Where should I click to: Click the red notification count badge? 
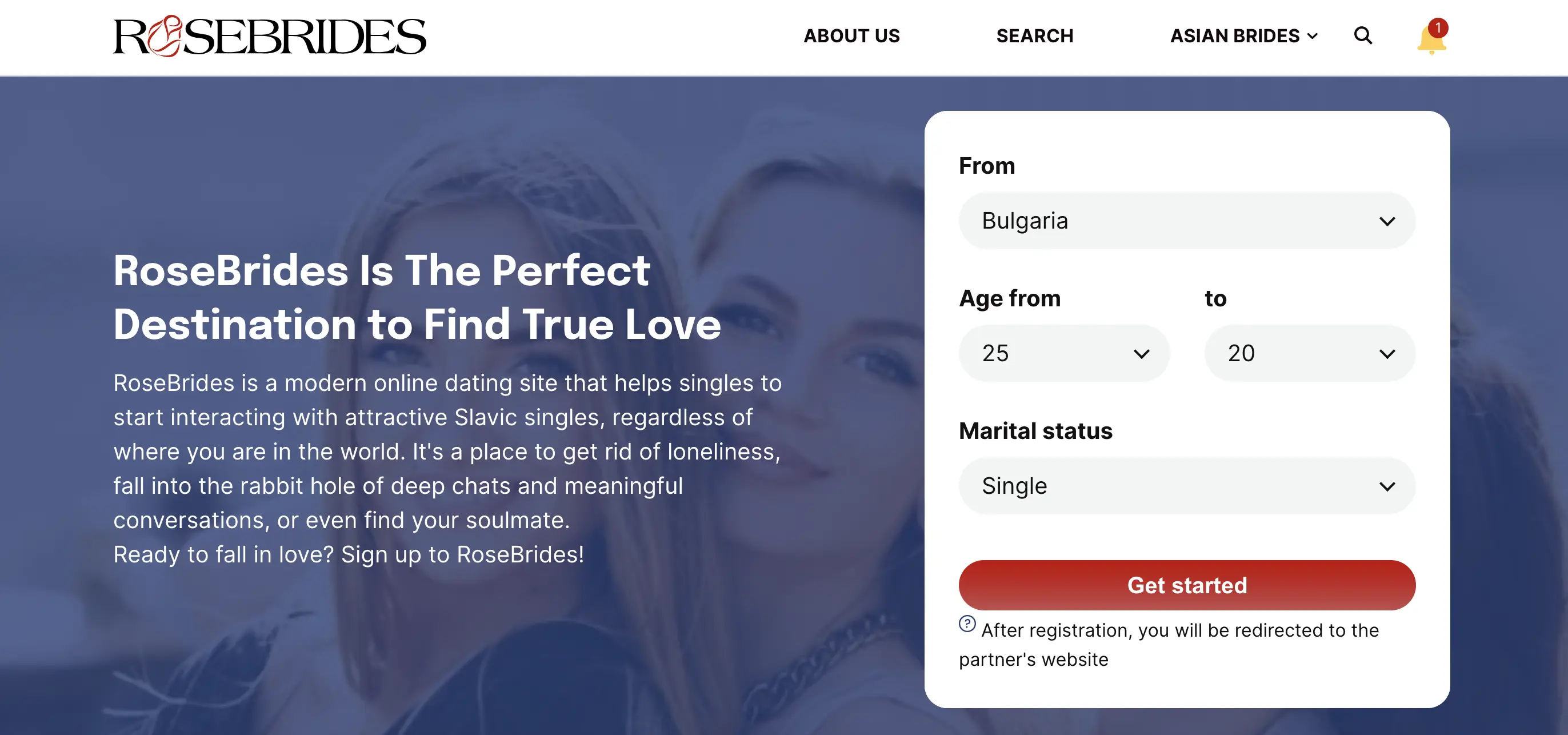(1438, 28)
